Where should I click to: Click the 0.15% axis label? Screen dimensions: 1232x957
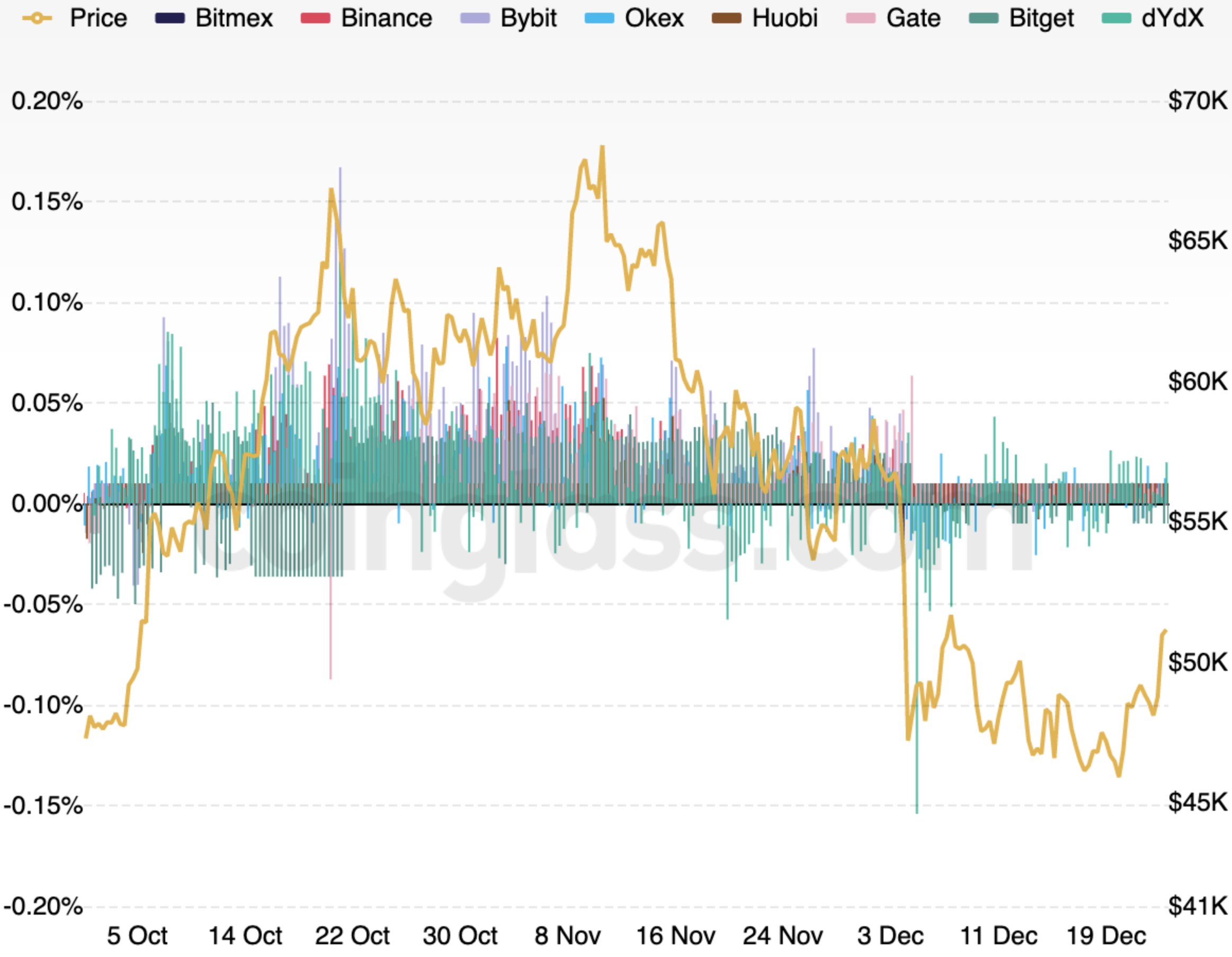point(47,202)
